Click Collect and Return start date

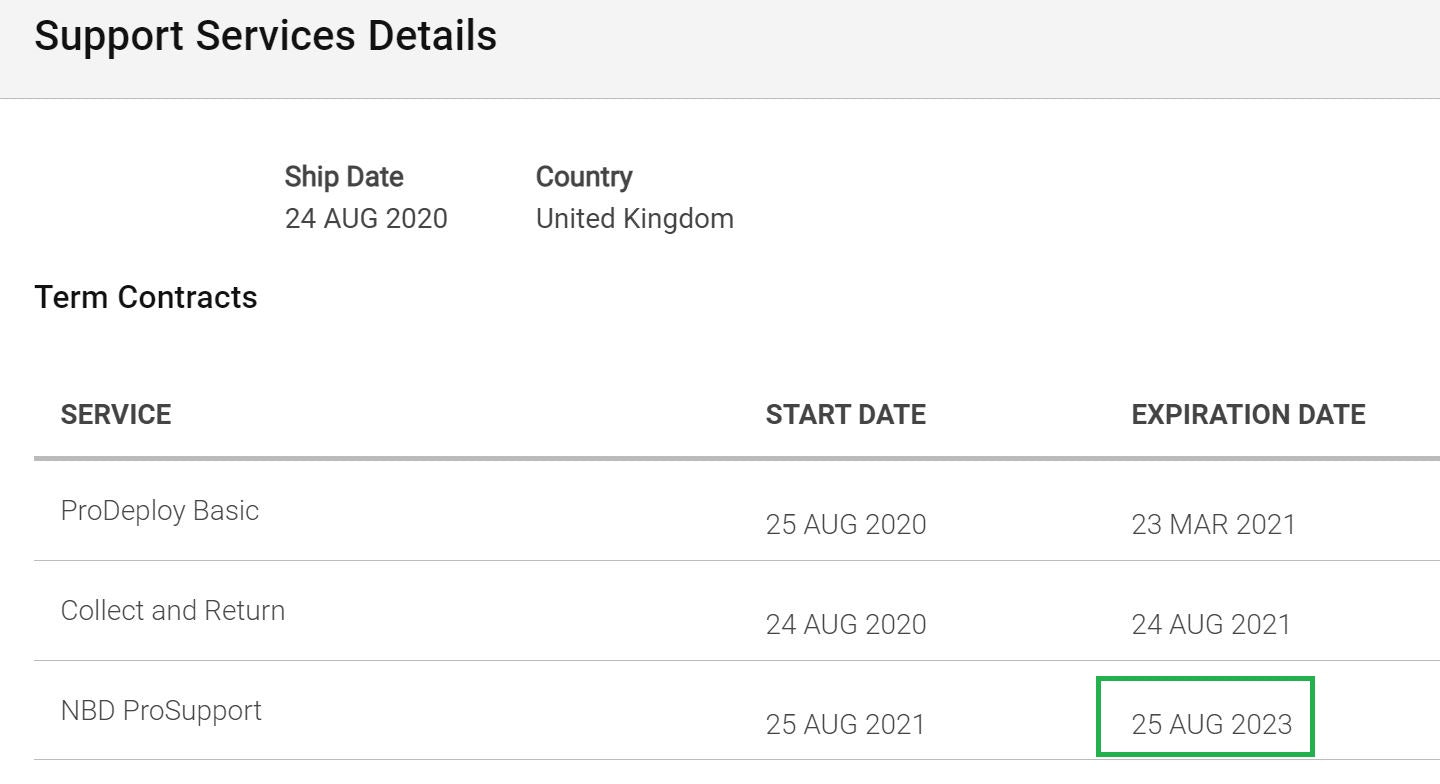click(846, 624)
